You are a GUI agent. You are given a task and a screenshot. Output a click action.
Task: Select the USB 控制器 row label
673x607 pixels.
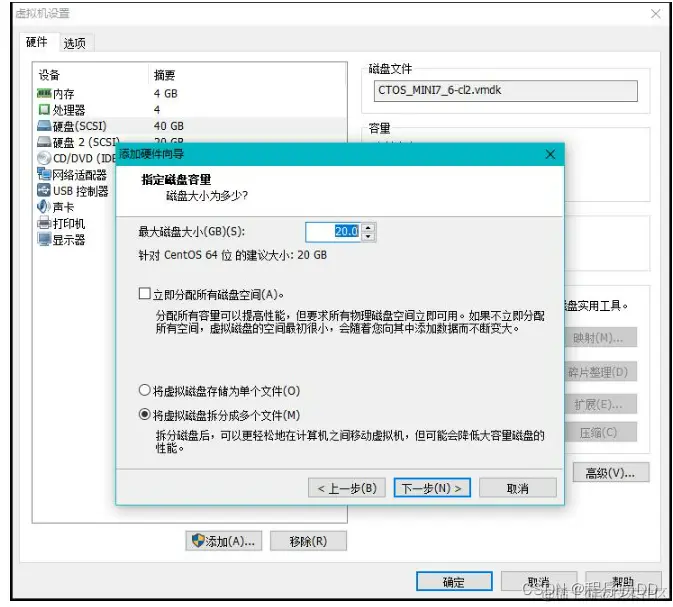click(x=81, y=191)
